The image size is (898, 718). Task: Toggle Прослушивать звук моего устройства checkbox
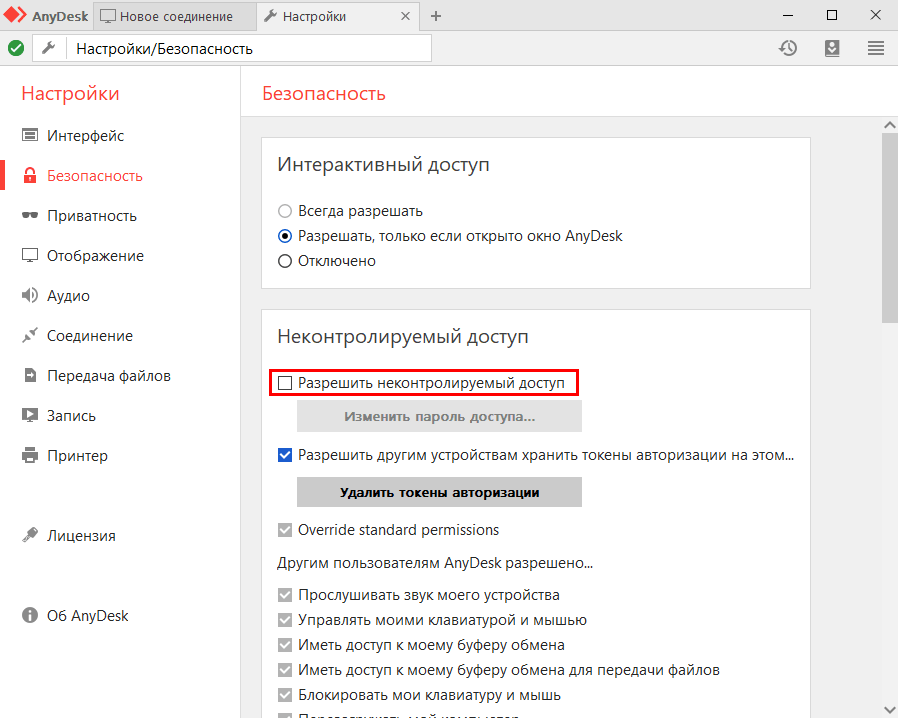click(285, 595)
